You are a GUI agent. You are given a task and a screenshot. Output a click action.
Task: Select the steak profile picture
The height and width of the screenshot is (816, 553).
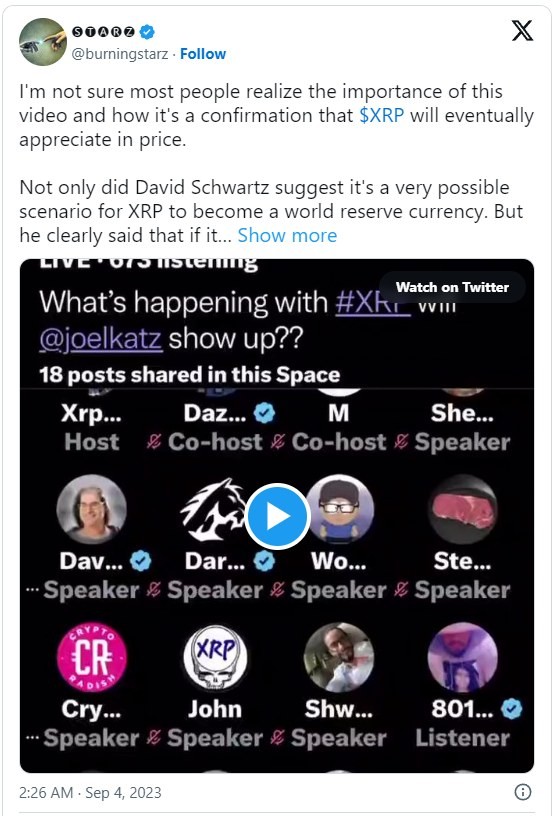tap(462, 509)
